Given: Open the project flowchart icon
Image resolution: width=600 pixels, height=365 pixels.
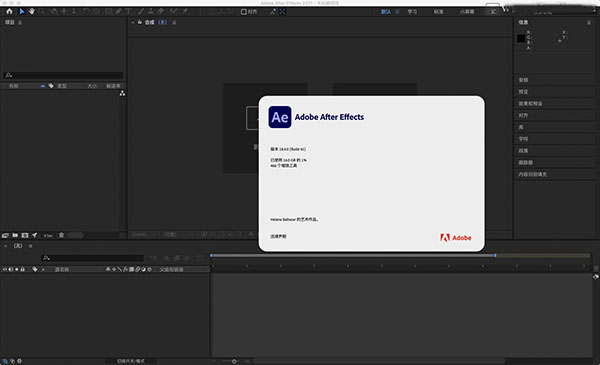Looking at the screenshot, I should (x=122, y=94).
